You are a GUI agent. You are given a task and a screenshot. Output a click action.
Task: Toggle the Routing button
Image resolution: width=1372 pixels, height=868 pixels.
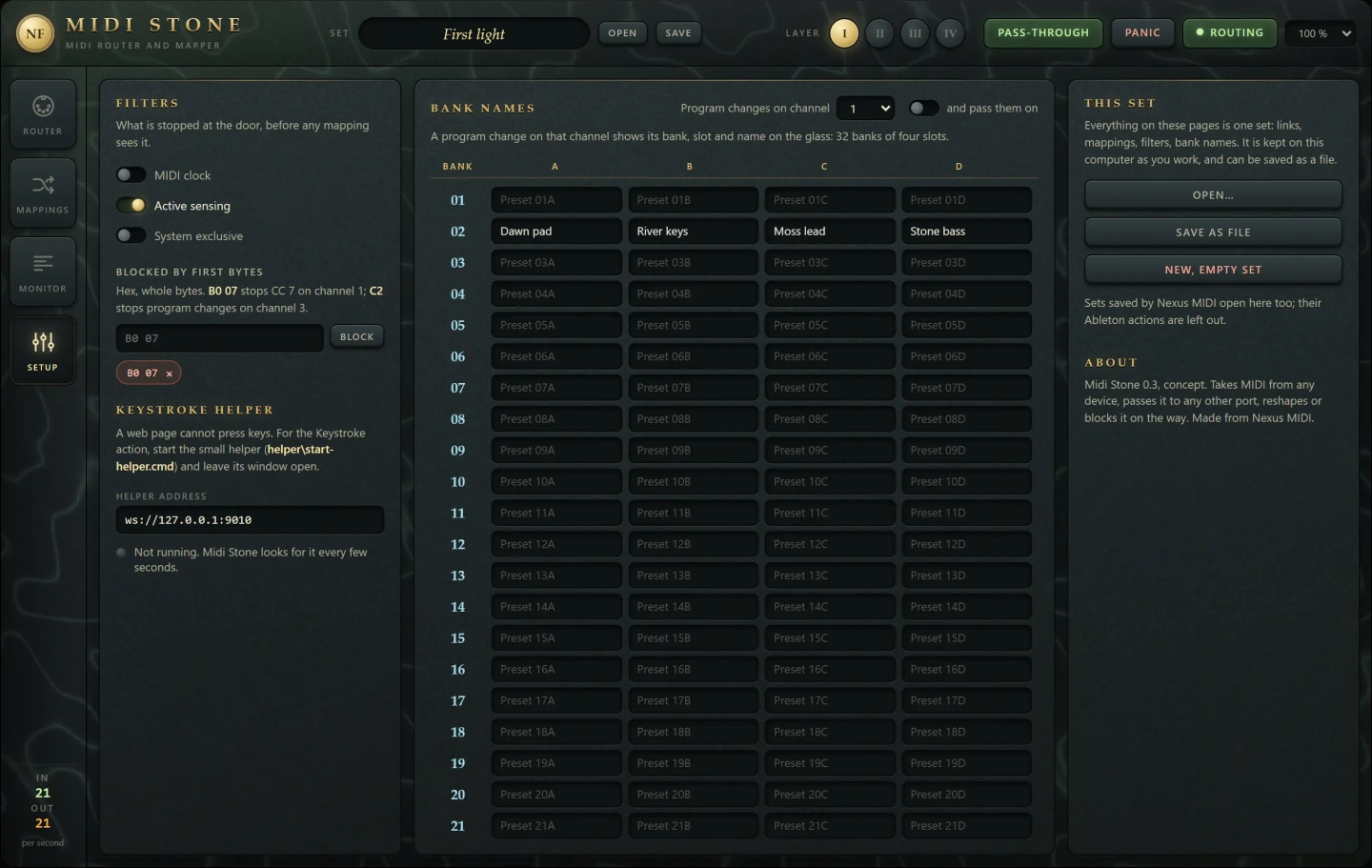click(x=1230, y=32)
